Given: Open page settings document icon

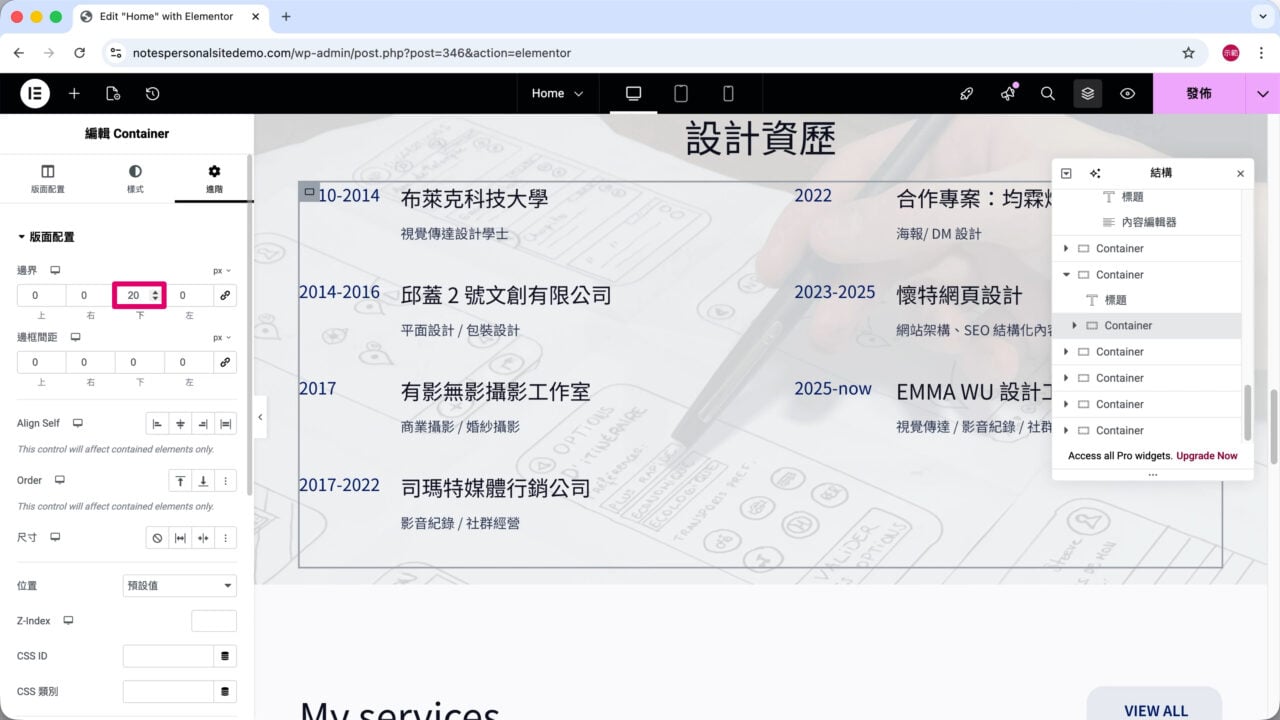Looking at the screenshot, I should point(113,93).
